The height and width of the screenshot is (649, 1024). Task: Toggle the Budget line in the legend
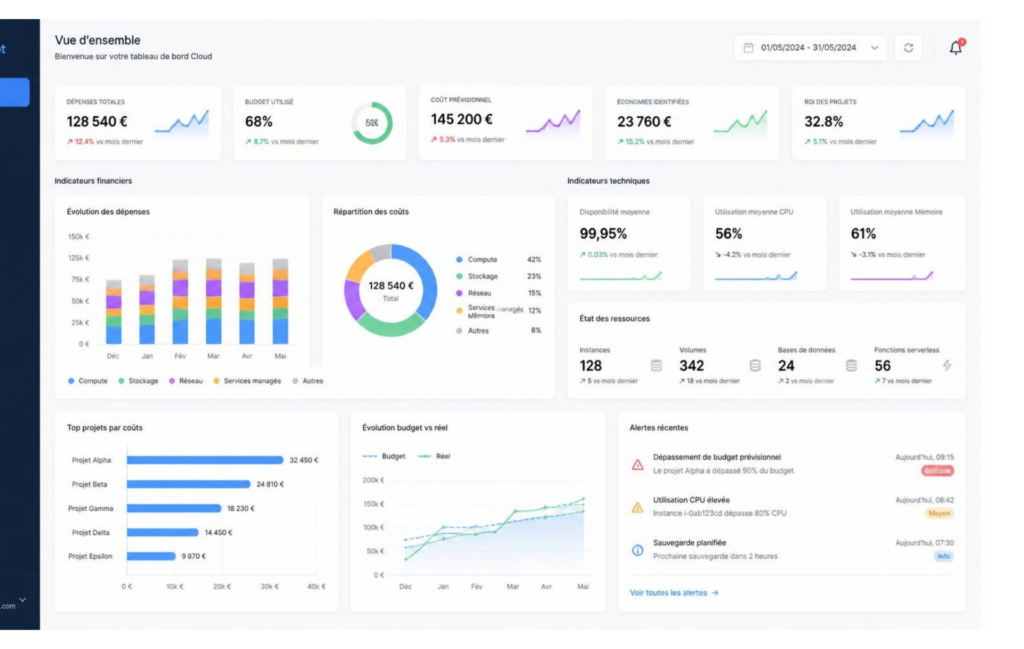(384, 456)
